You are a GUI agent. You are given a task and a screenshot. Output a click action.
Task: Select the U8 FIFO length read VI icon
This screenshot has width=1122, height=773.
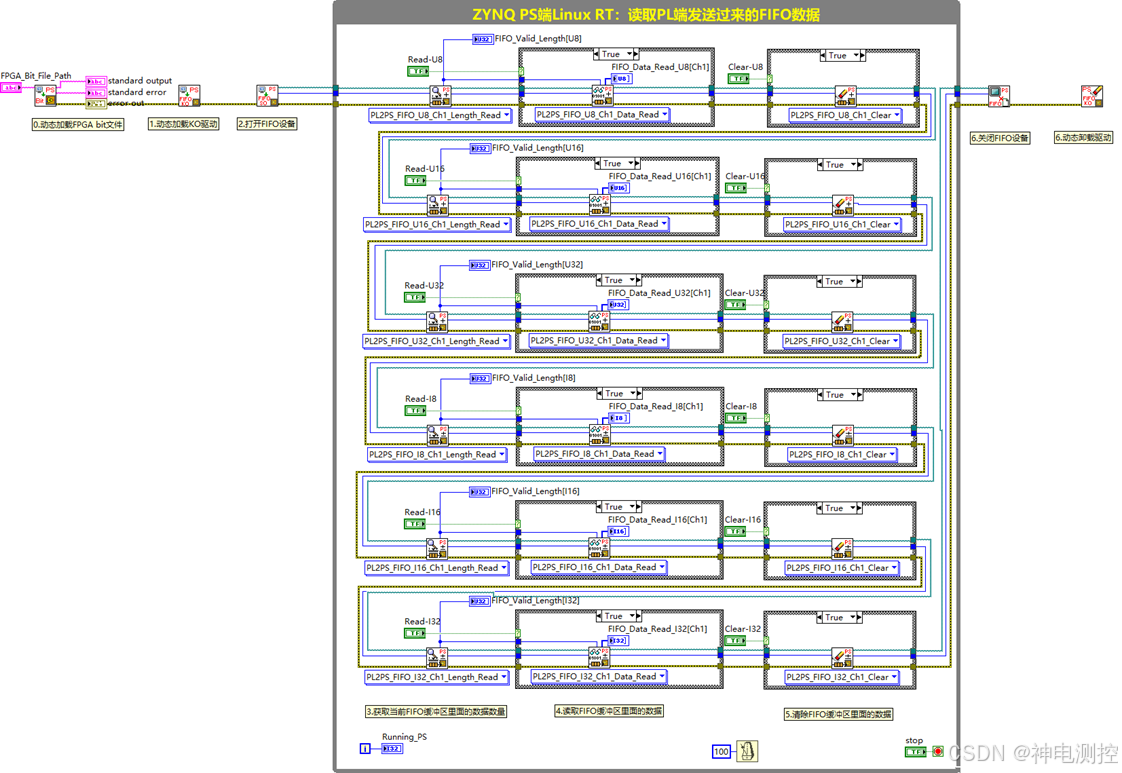point(440,96)
